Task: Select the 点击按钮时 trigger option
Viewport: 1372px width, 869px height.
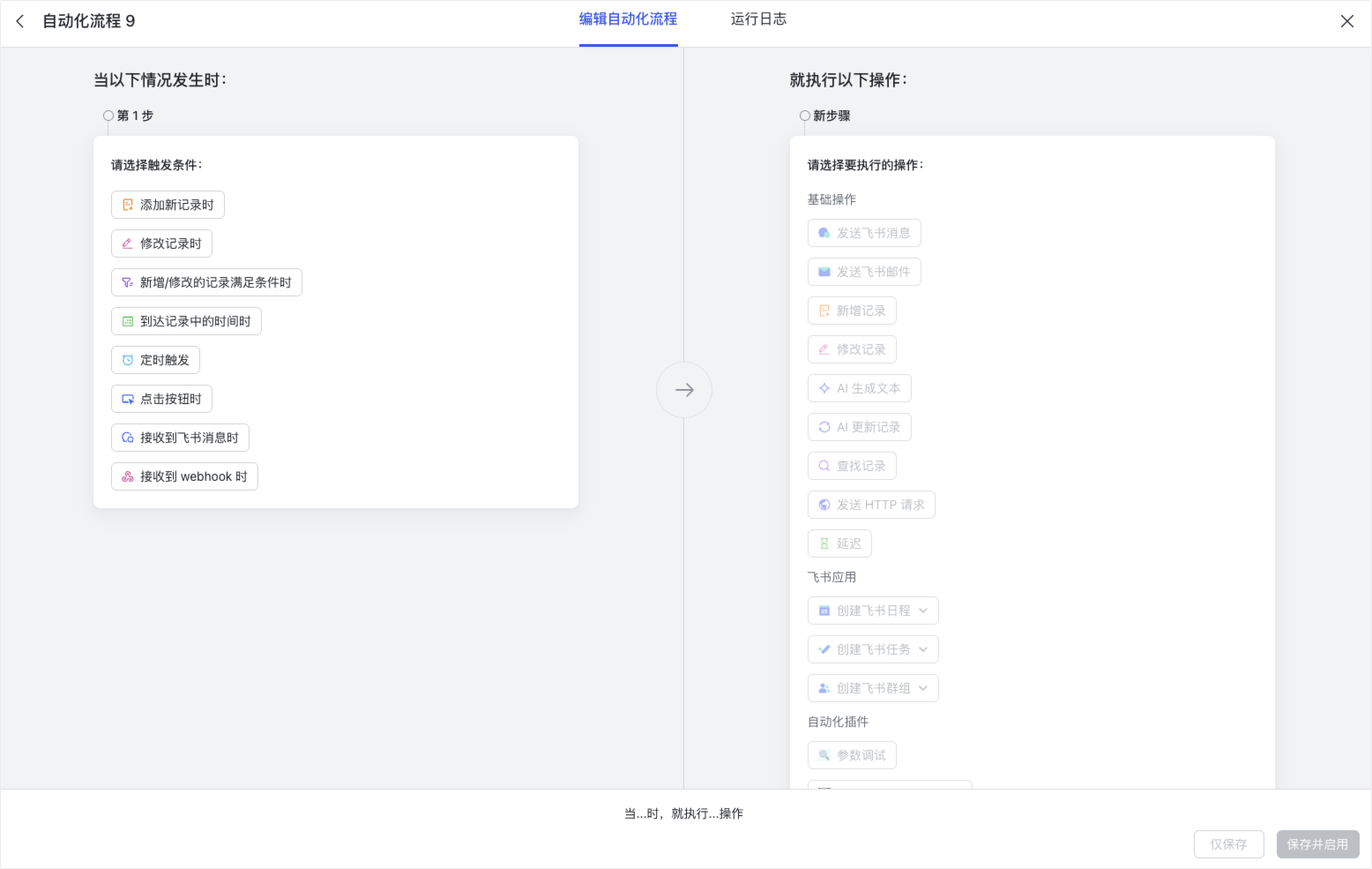Action: [x=161, y=399]
